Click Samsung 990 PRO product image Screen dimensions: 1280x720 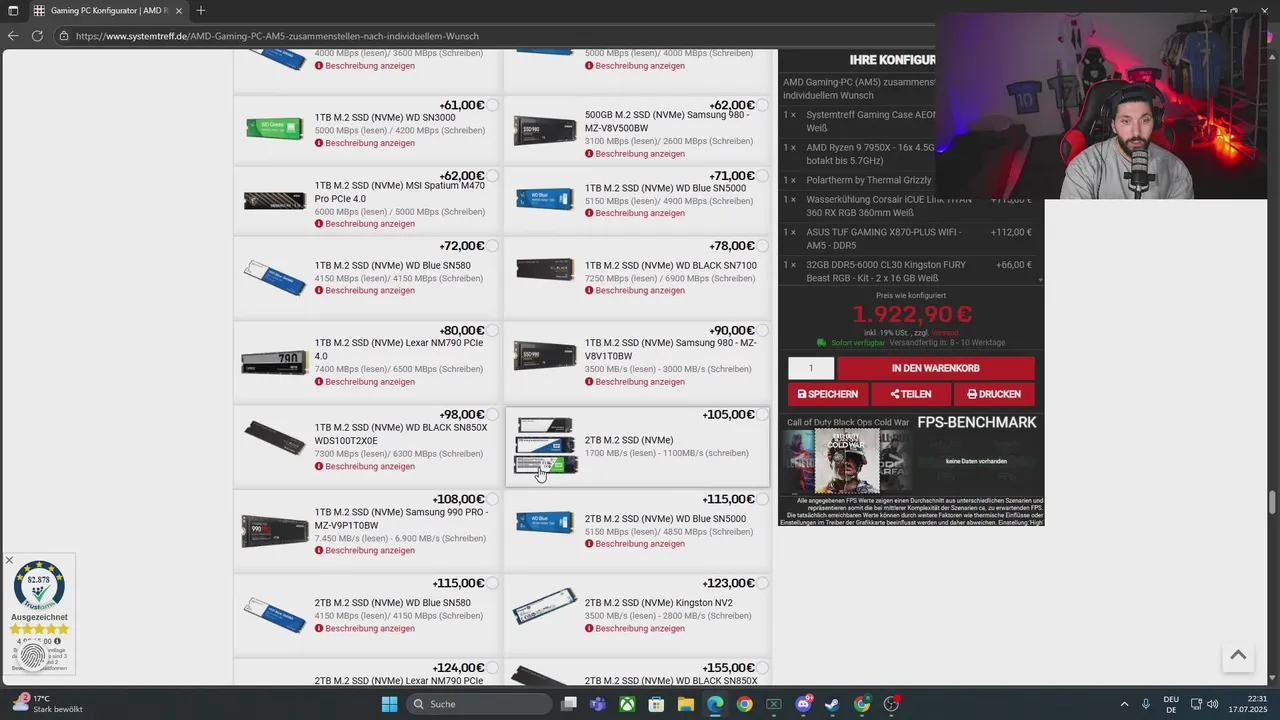click(x=275, y=531)
